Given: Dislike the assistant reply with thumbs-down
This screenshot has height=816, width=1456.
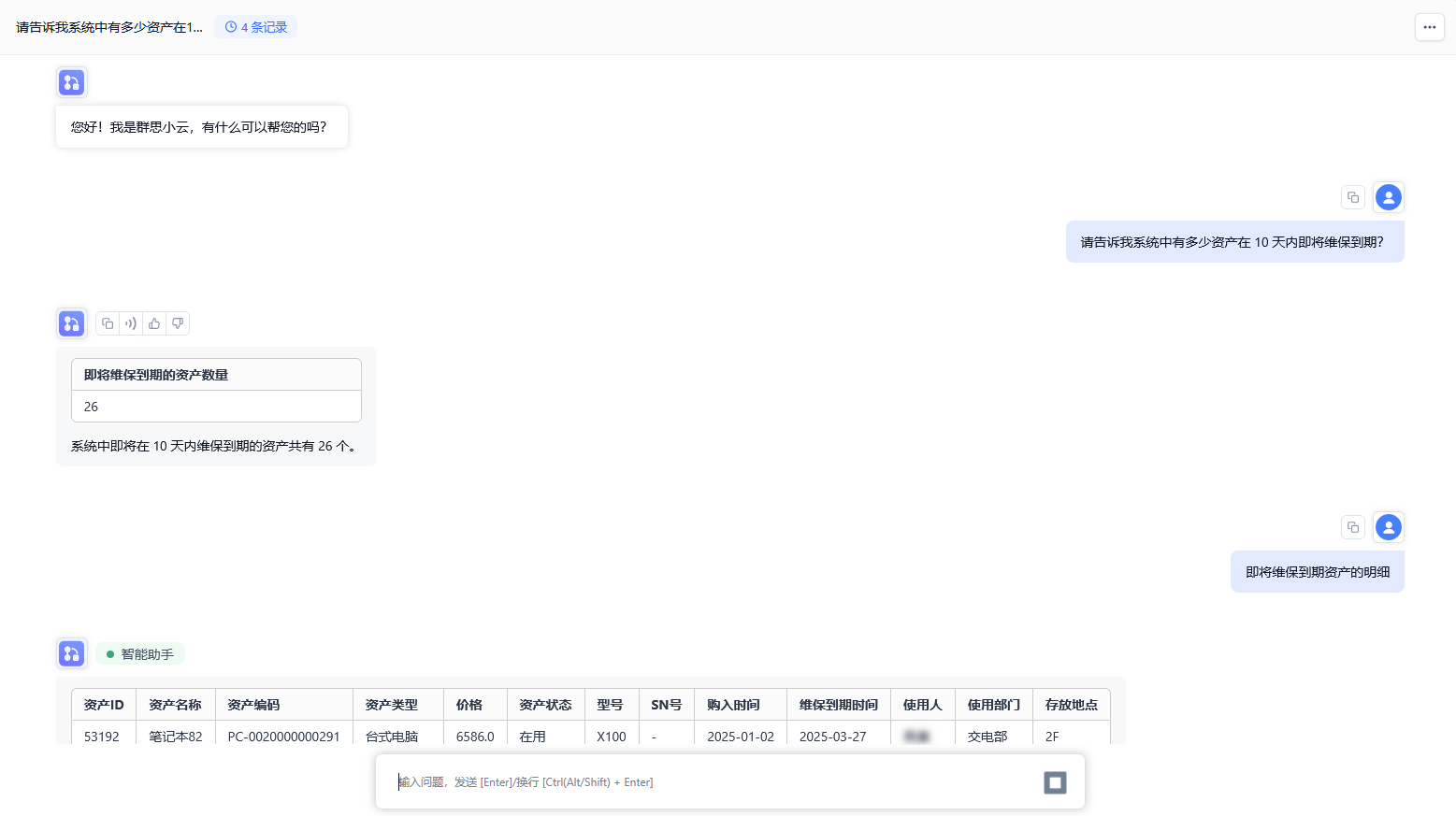Looking at the screenshot, I should (178, 323).
